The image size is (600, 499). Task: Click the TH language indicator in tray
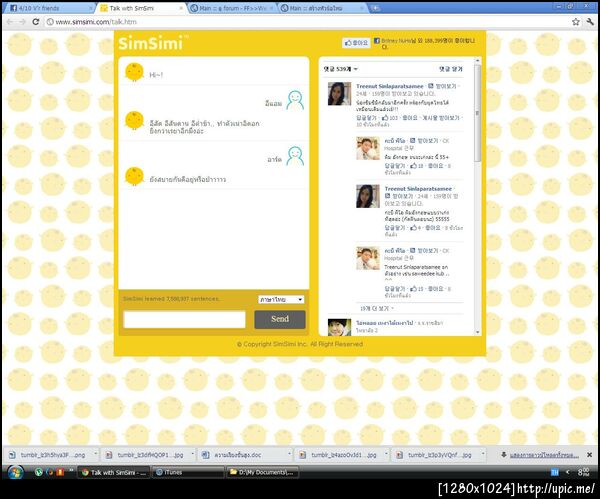pos(554,473)
